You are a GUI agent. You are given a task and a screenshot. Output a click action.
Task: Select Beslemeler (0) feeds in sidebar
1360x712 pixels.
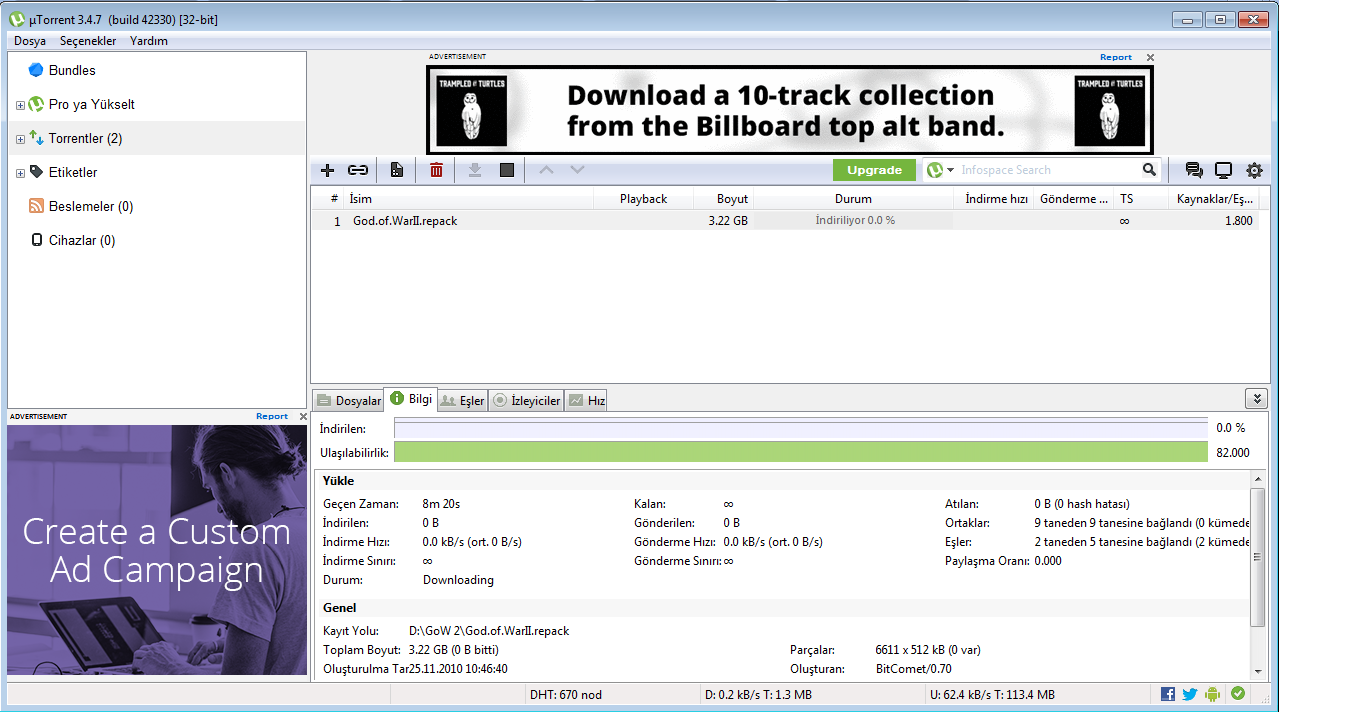click(x=90, y=206)
